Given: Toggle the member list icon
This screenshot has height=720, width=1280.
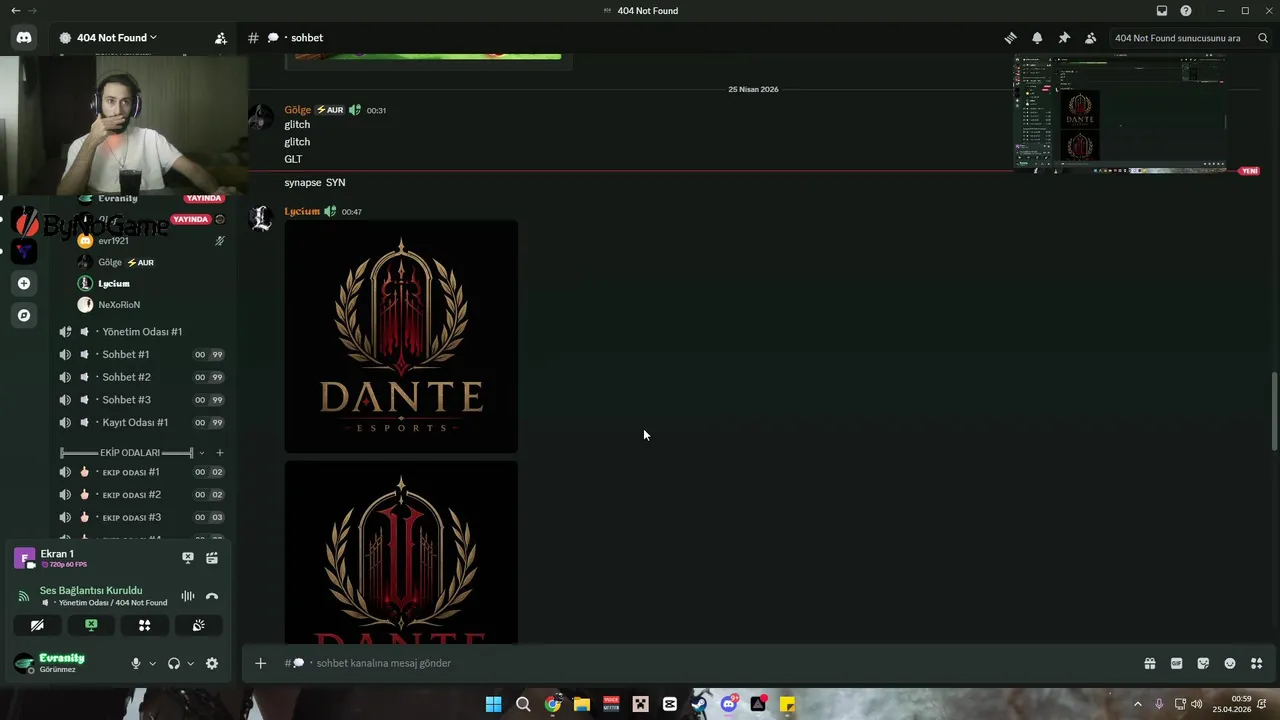Looking at the screenshot, I should click(1090, 38).
